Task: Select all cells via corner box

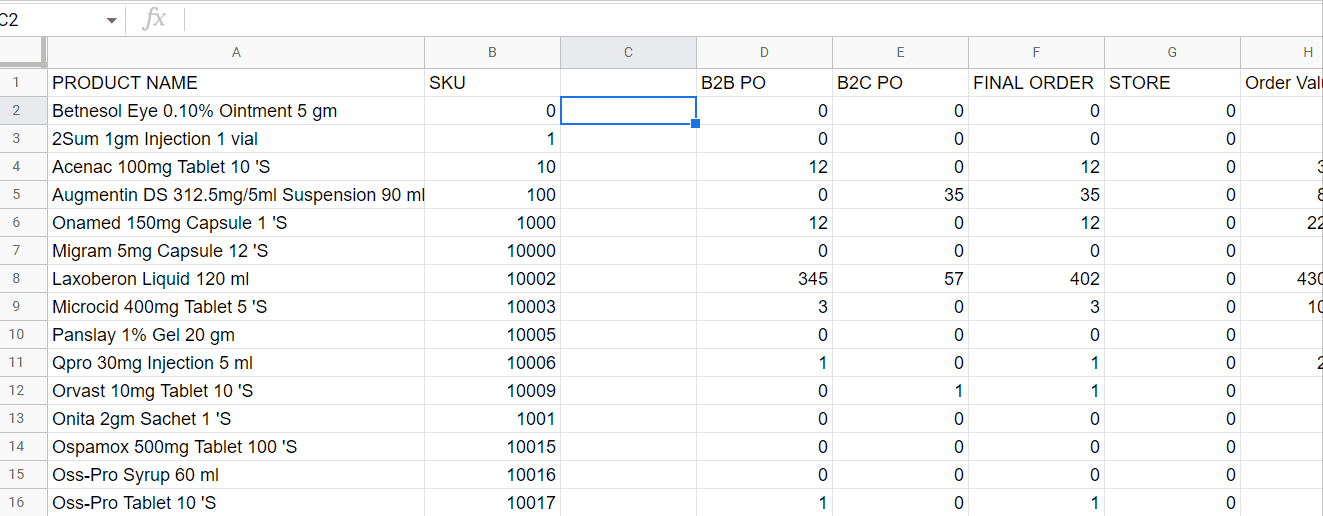Action: pyautogui.click(x=23, y=52)
